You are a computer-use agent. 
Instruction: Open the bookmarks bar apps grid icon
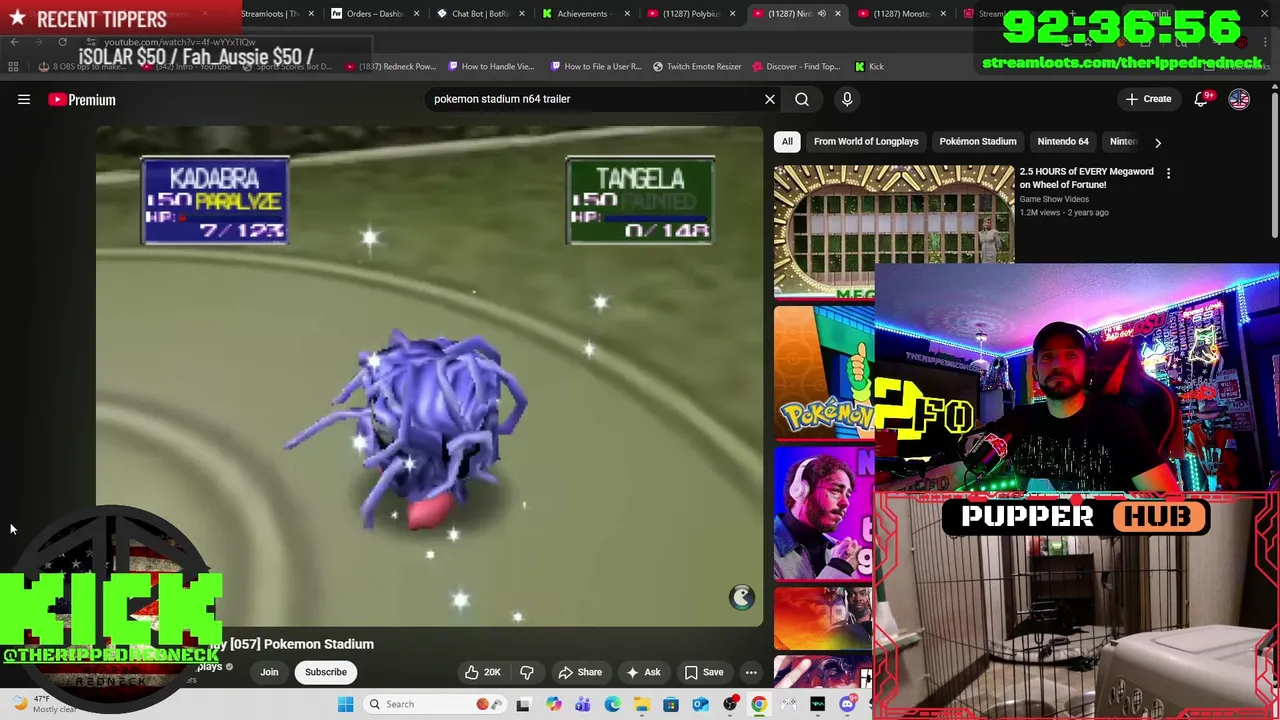point(13,67)
